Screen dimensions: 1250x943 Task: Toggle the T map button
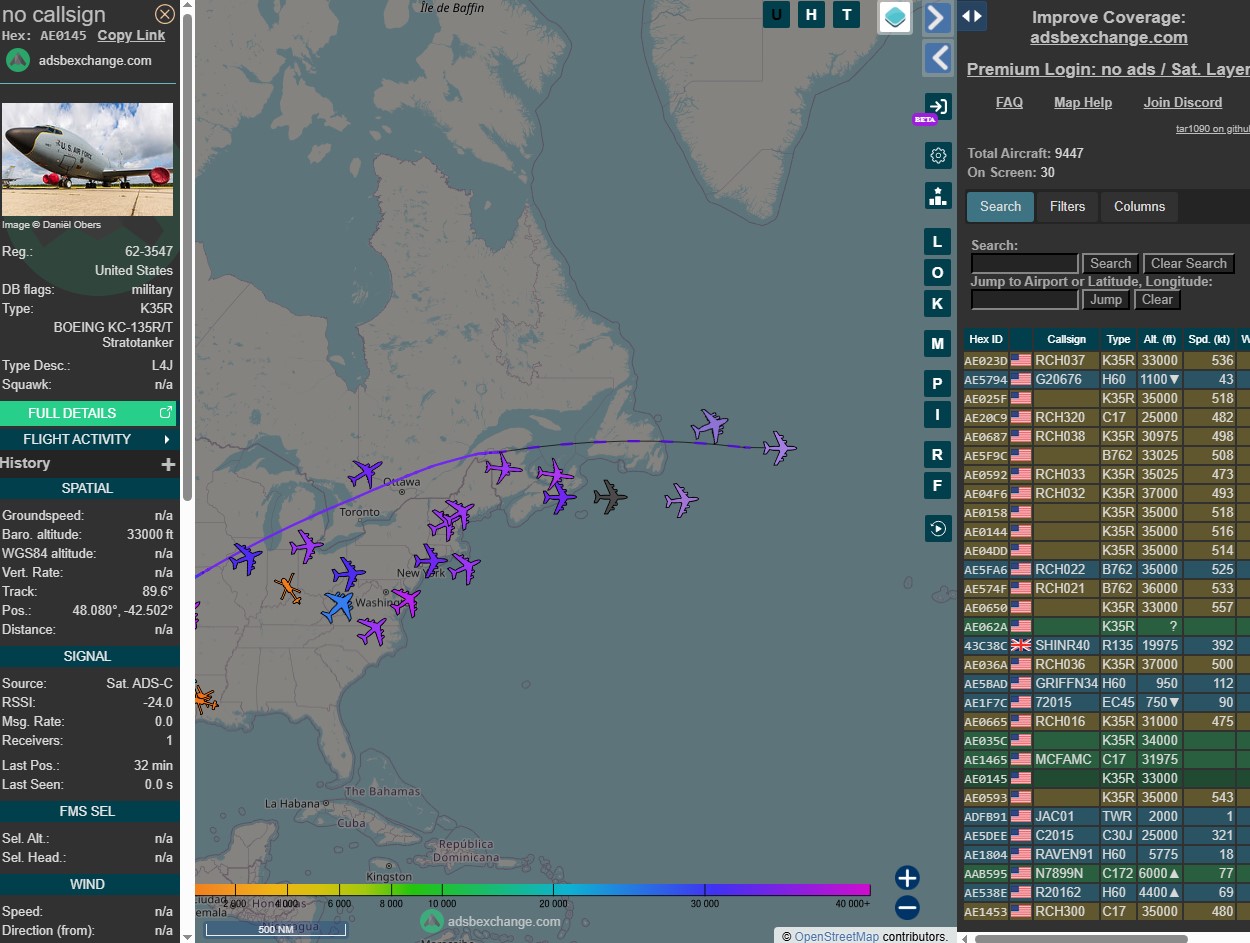tap(847, 14)
